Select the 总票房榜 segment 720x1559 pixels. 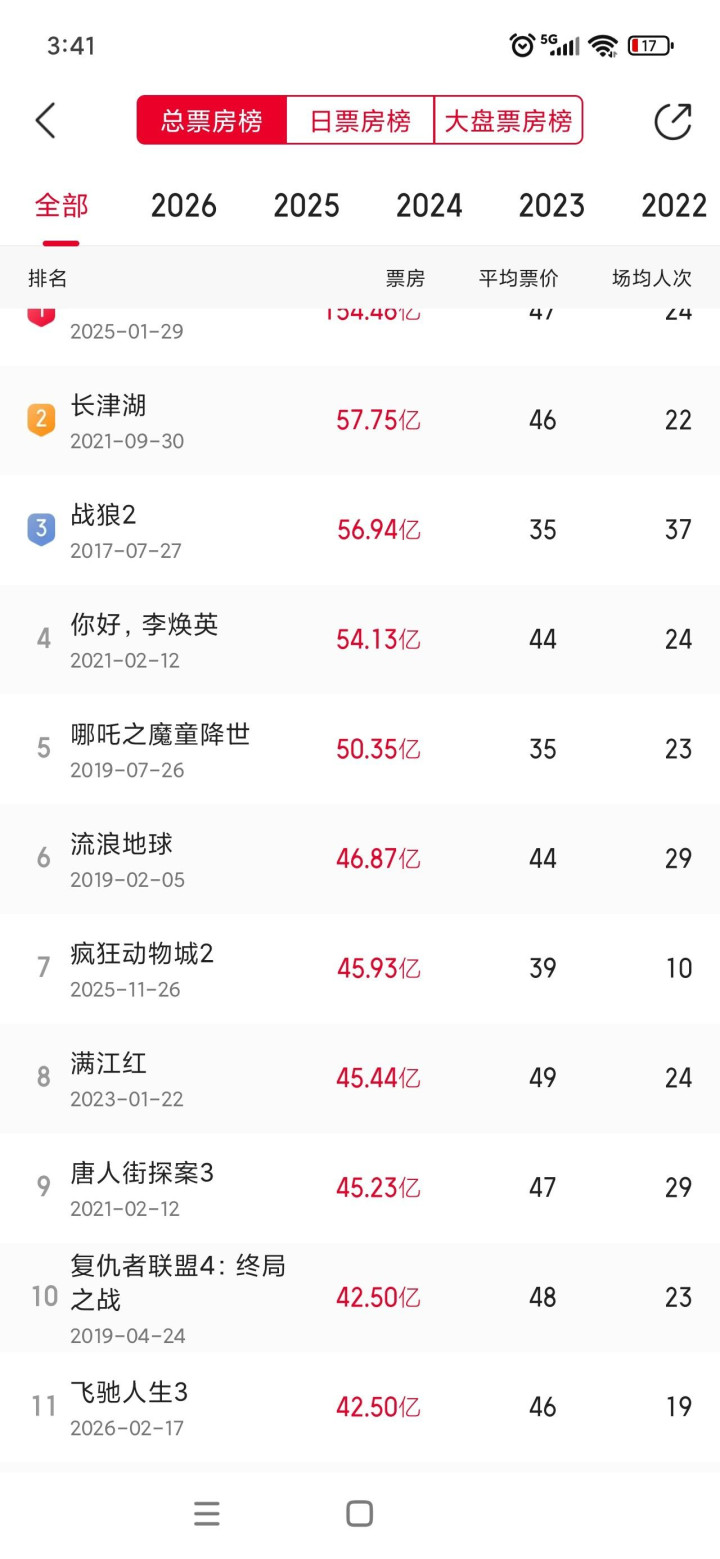(212, 121)
